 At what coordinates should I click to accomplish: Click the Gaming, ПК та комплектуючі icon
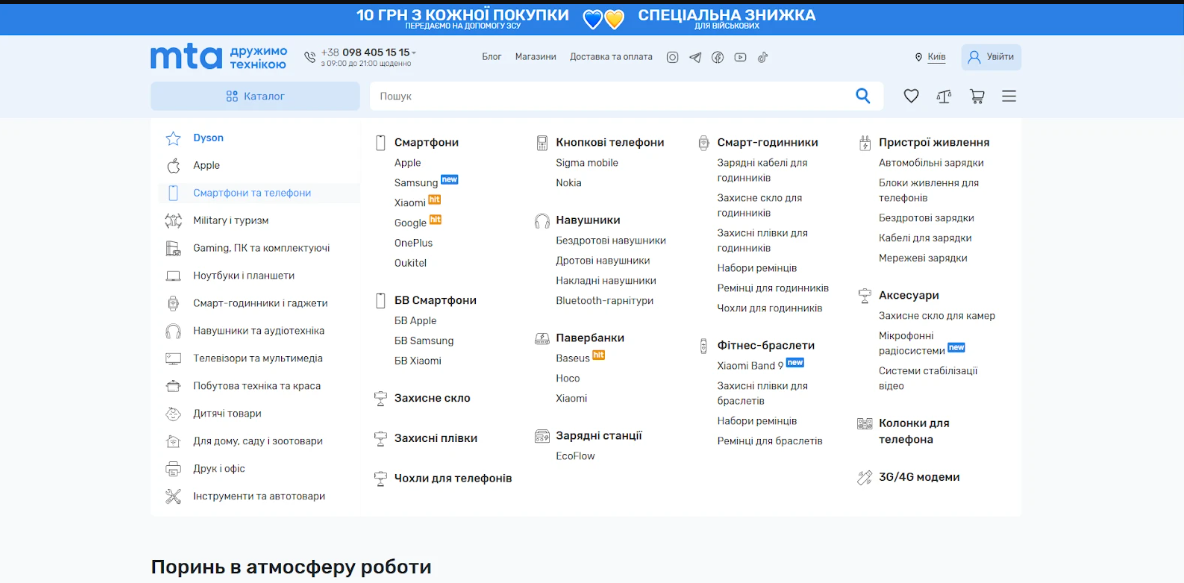[x=173, y=248]
